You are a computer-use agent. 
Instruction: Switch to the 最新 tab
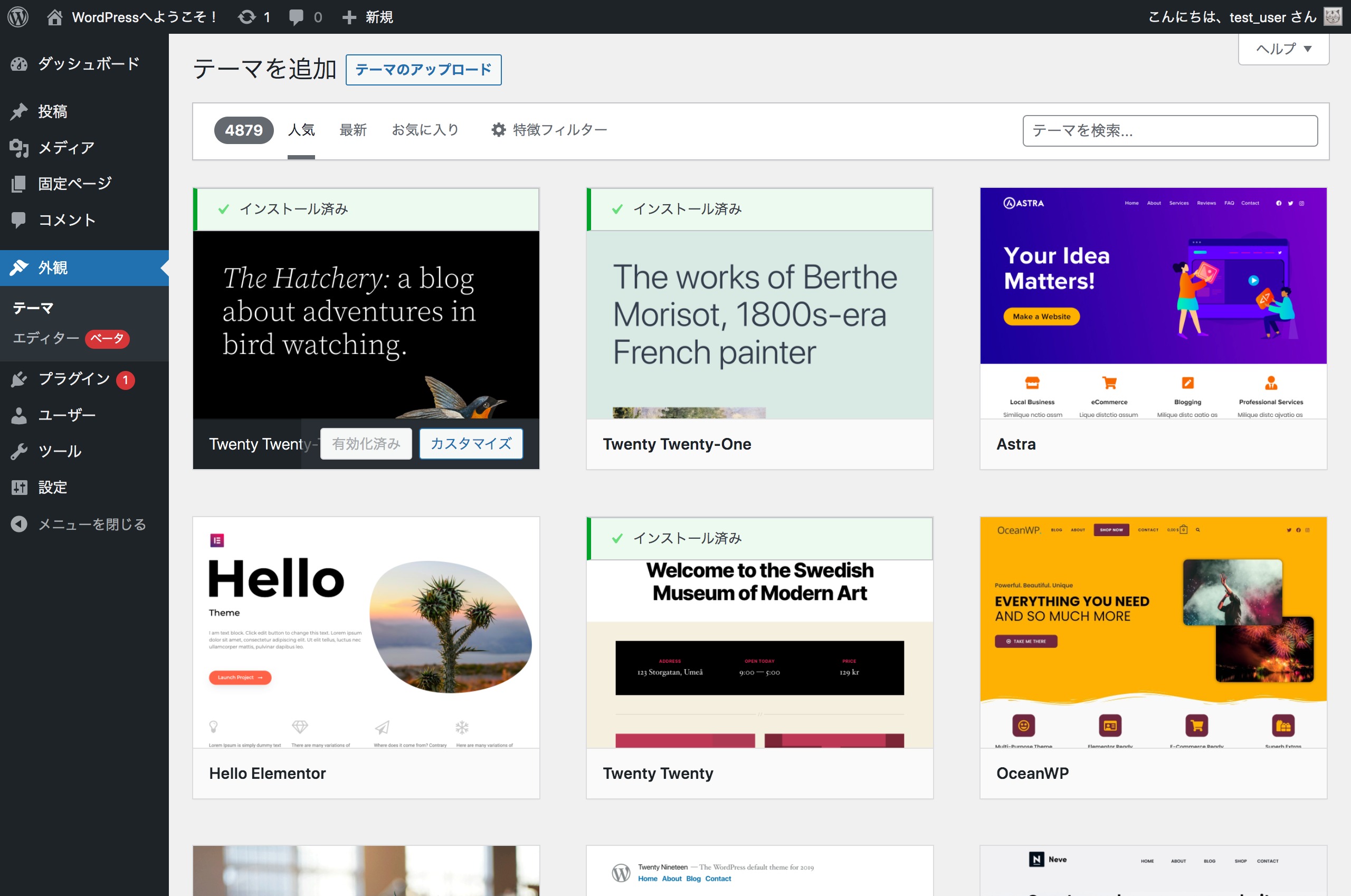pos(353,130)
